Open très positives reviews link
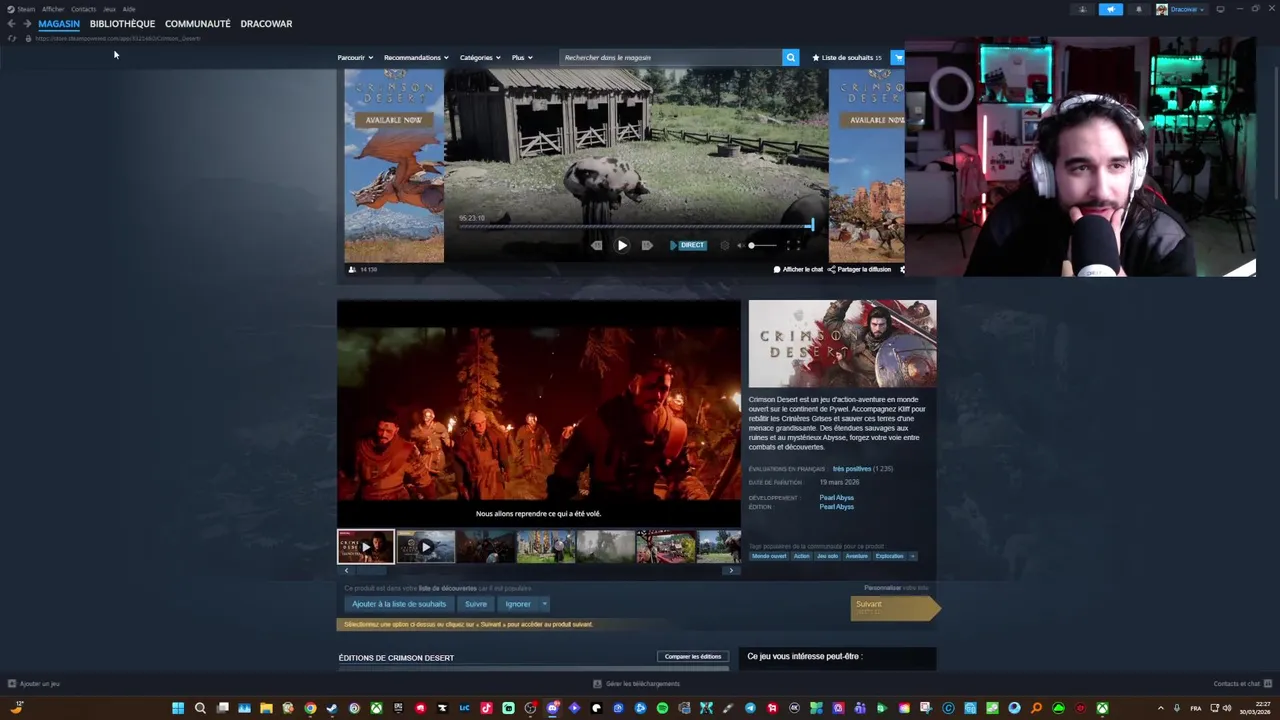This screenshot has height=720, width=1280. tap(852, 469)
